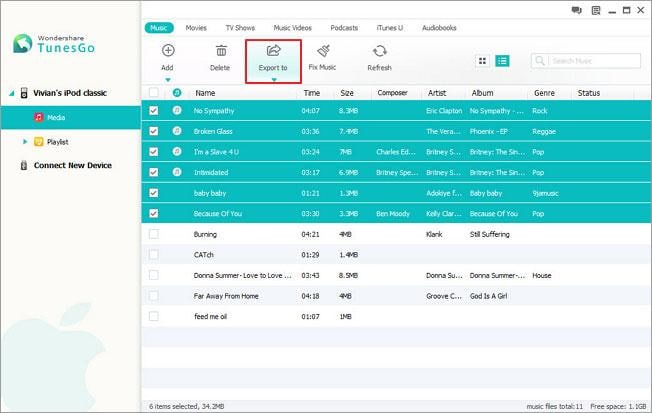Uncheck the Because Of You checkbox
The width and height of the screenshot is (652, 413).
153,213
